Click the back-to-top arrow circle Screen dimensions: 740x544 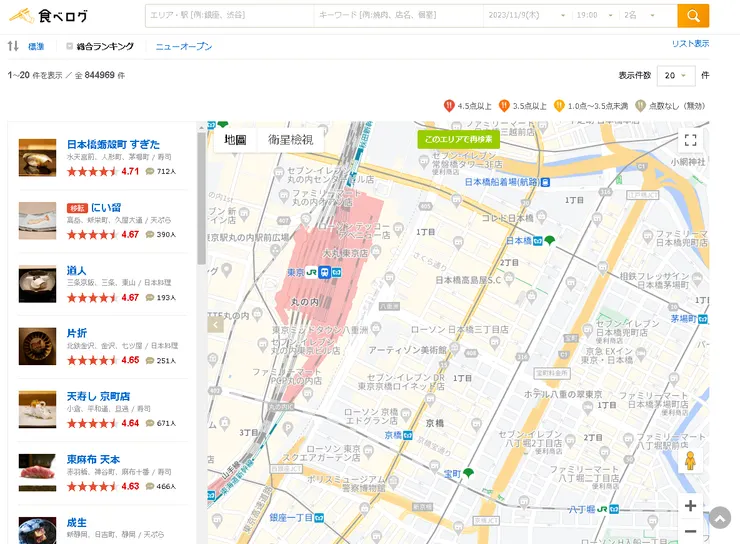pyautogui.click(x=720, y=518)
